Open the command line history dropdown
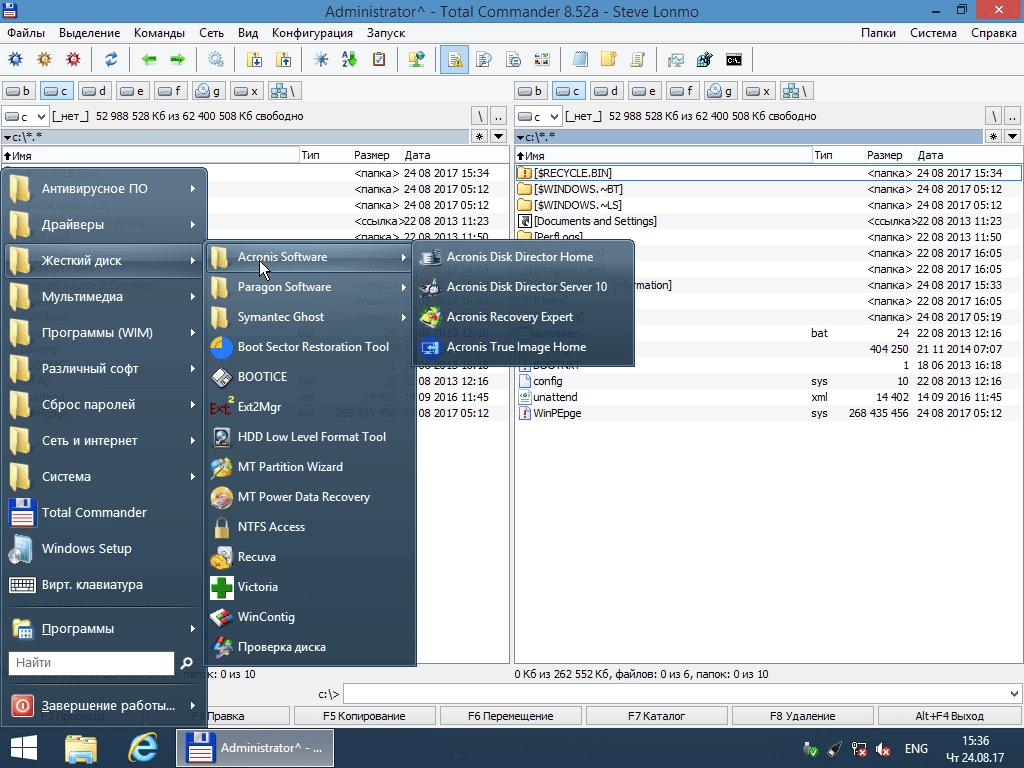Viewport: 1024px width, 768px height. 1014,694
